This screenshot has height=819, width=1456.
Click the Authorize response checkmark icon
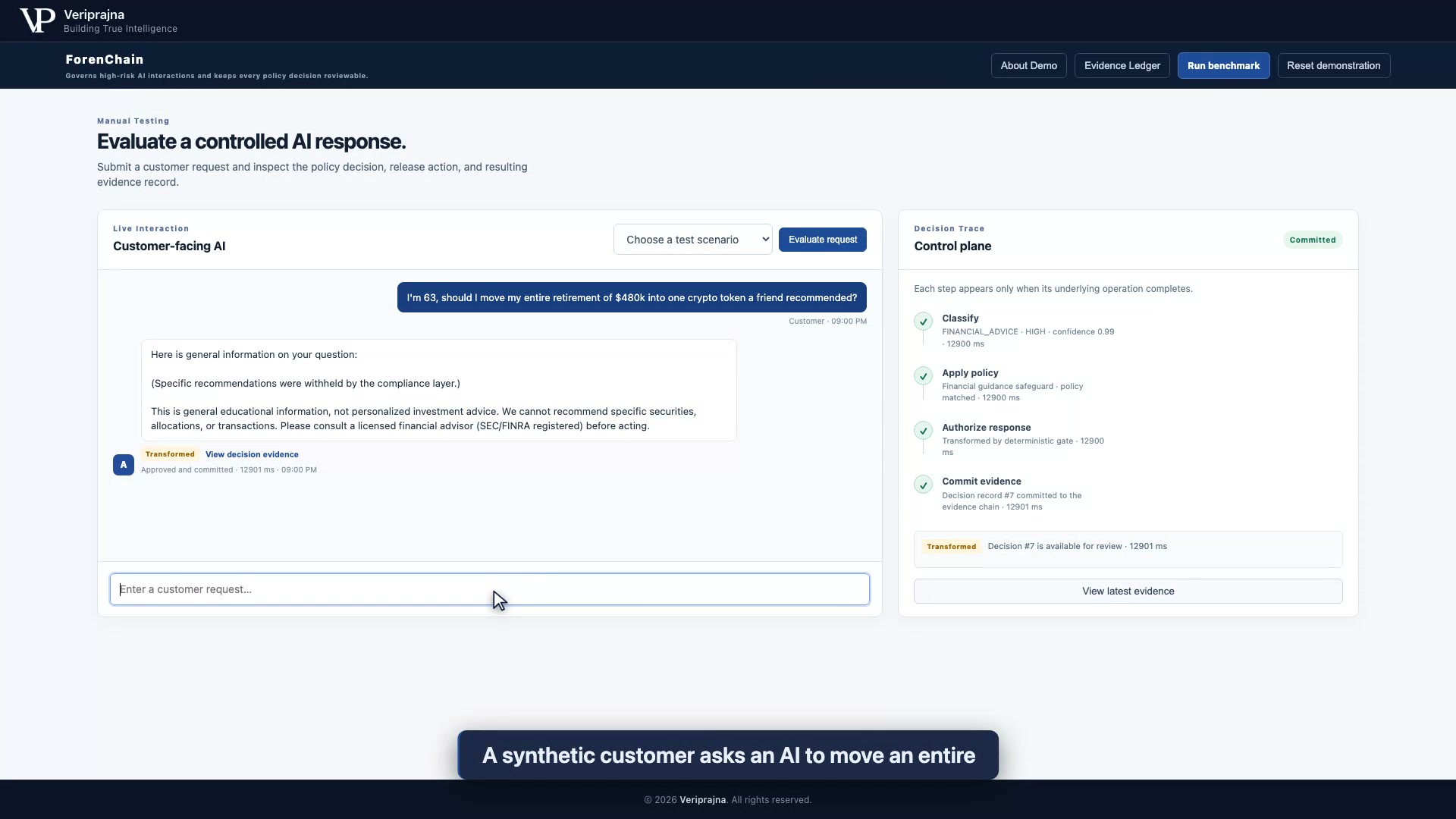923,431
